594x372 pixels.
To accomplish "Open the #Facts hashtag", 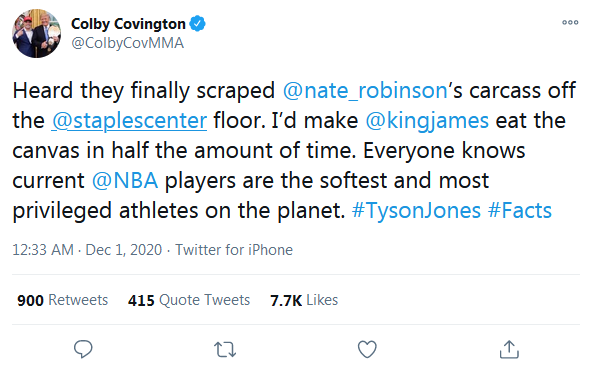I will click(x=520, y=210).
